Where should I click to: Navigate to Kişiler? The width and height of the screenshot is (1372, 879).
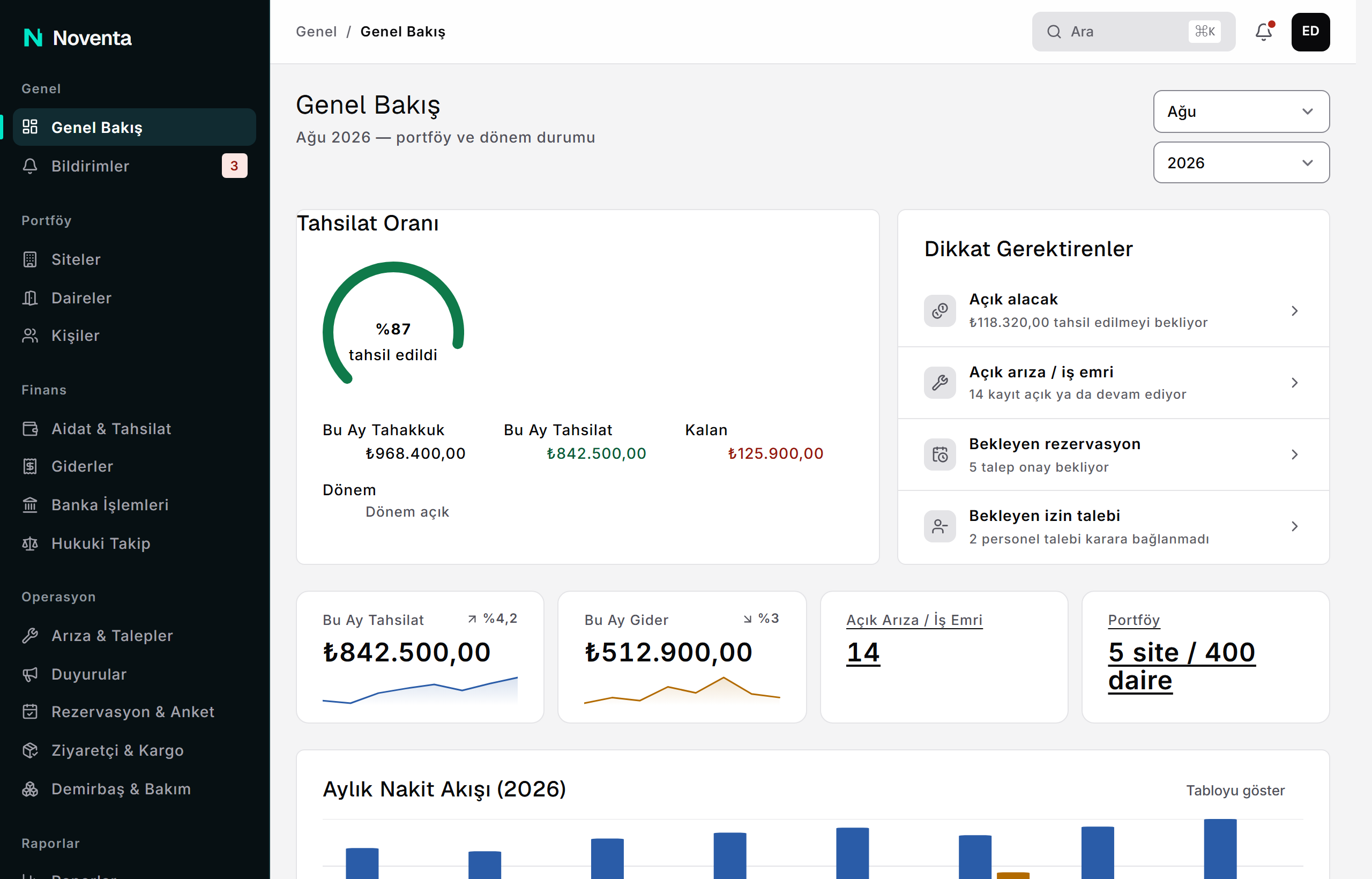pyautogui.click(x=134, y=336)
